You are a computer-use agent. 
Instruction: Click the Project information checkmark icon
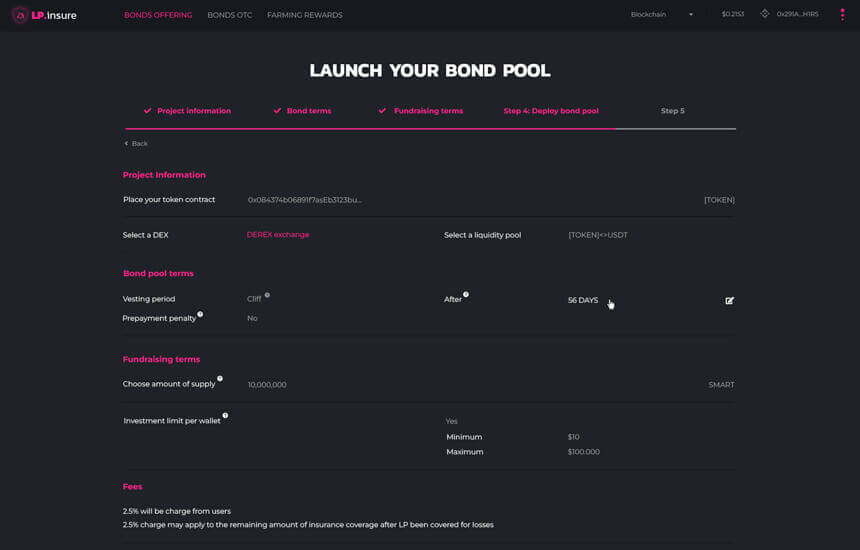click(x=147, y=110)
